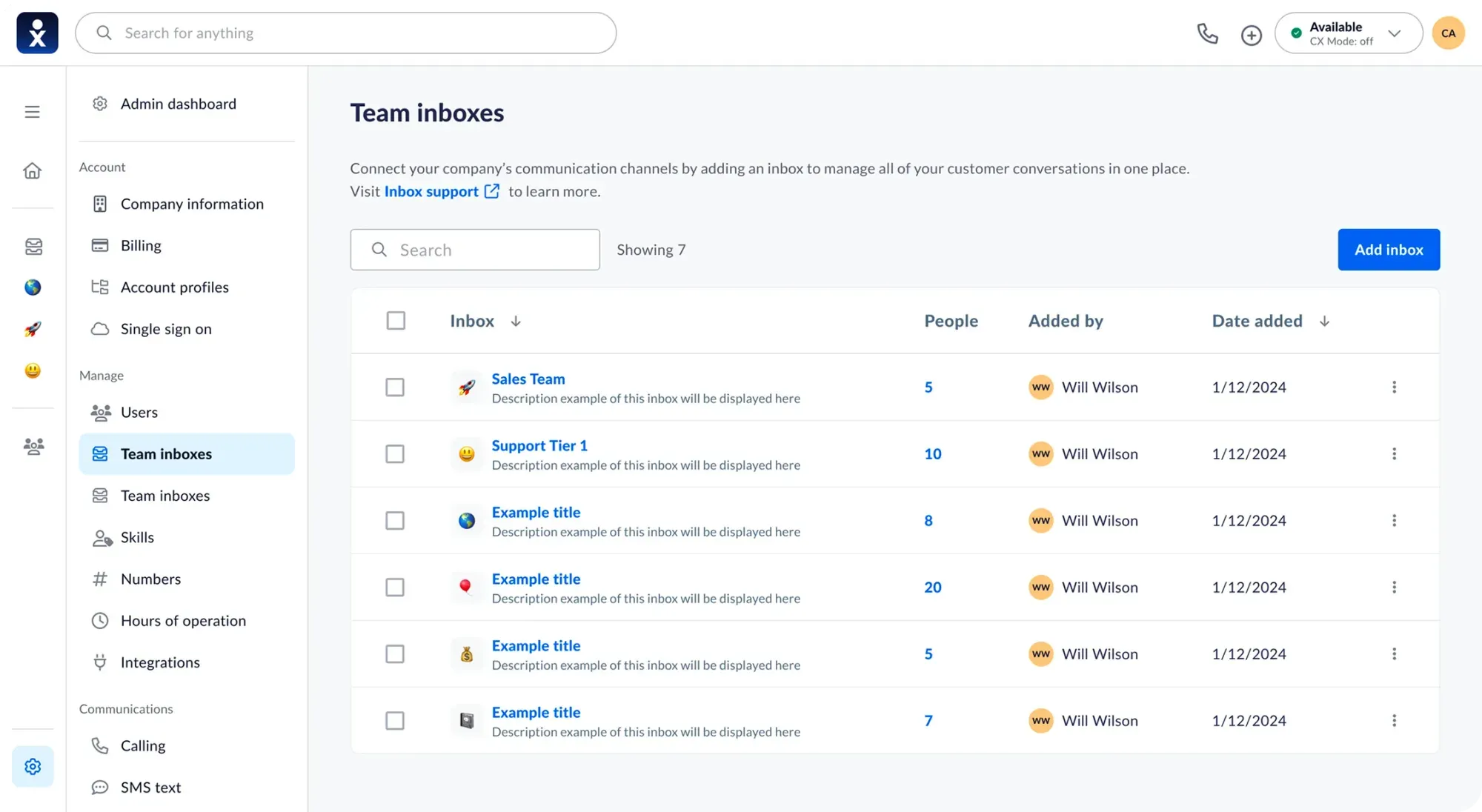The image size is (1482, 812).
Task: Click the plus icon next to the phone icon
Action: point(1251,34)
